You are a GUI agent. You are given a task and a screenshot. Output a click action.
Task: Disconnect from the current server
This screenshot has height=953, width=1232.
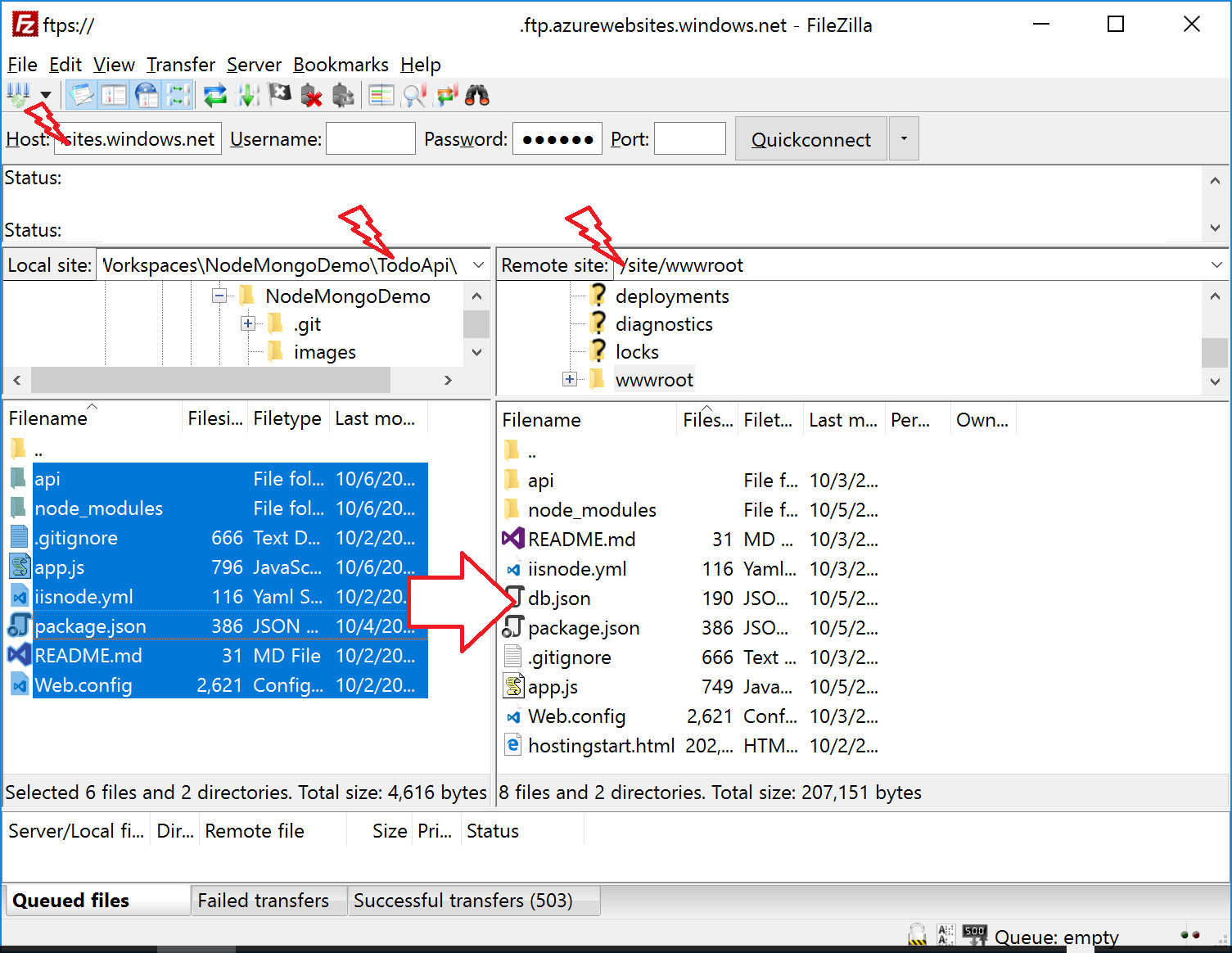coord(311,96)
